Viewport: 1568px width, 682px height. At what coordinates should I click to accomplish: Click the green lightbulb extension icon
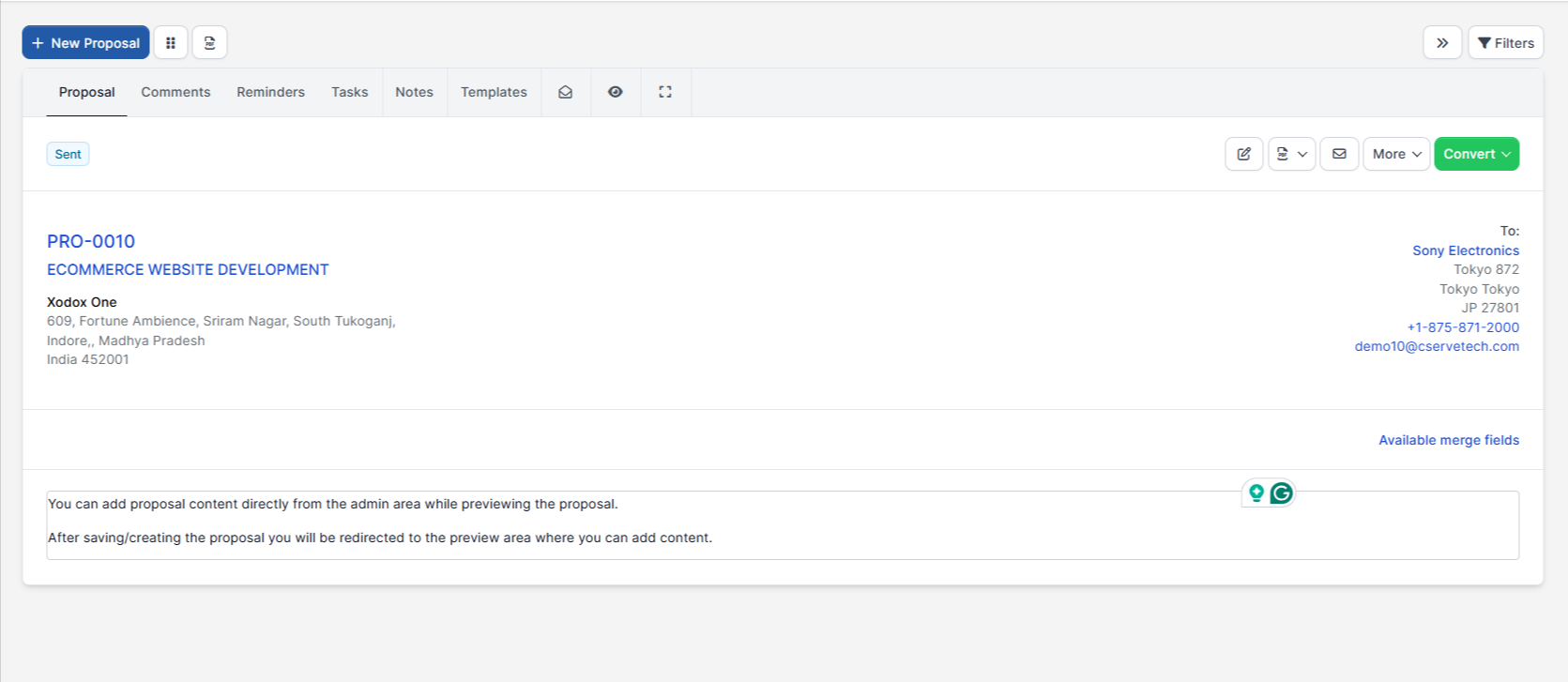pyautogui.click(x=1256, y=493)
